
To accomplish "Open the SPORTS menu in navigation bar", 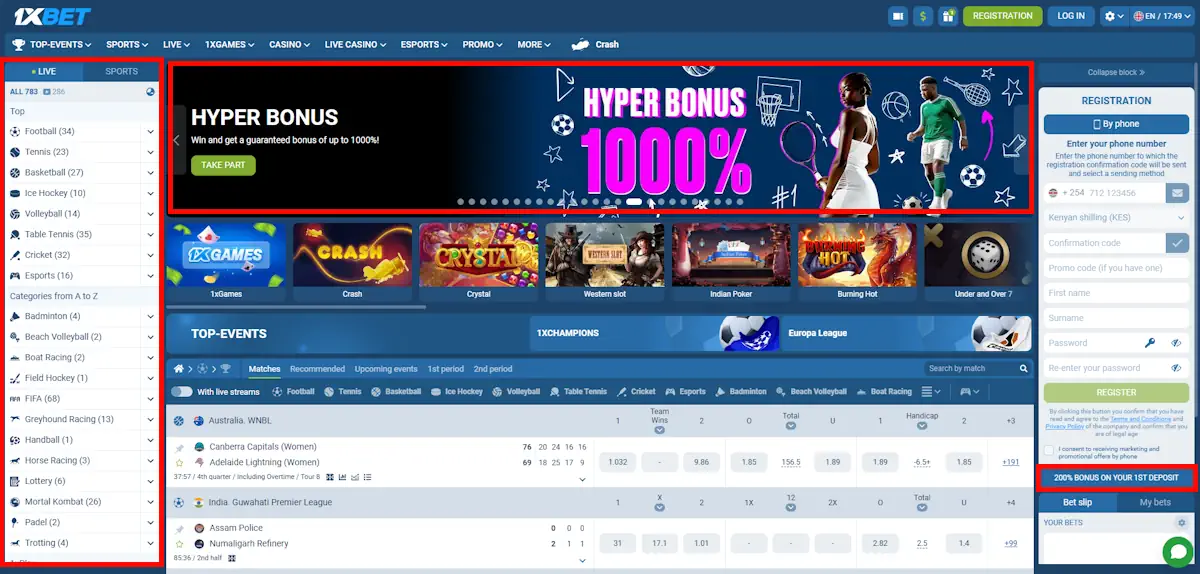I will (x=127, y=44).
